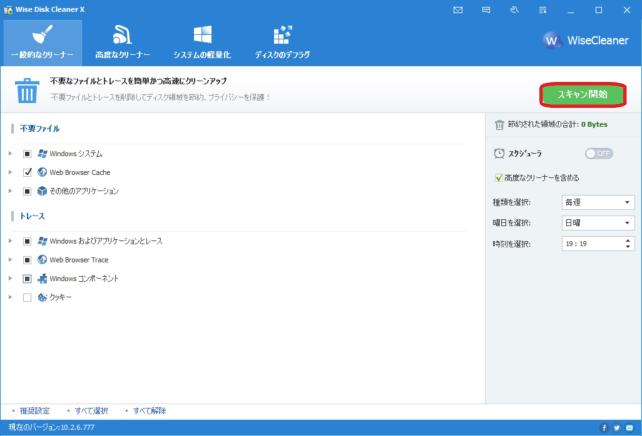Click the Windows およびアプリケーション flag icon
This screenshot has height=436, width=642.
[42, 241]
